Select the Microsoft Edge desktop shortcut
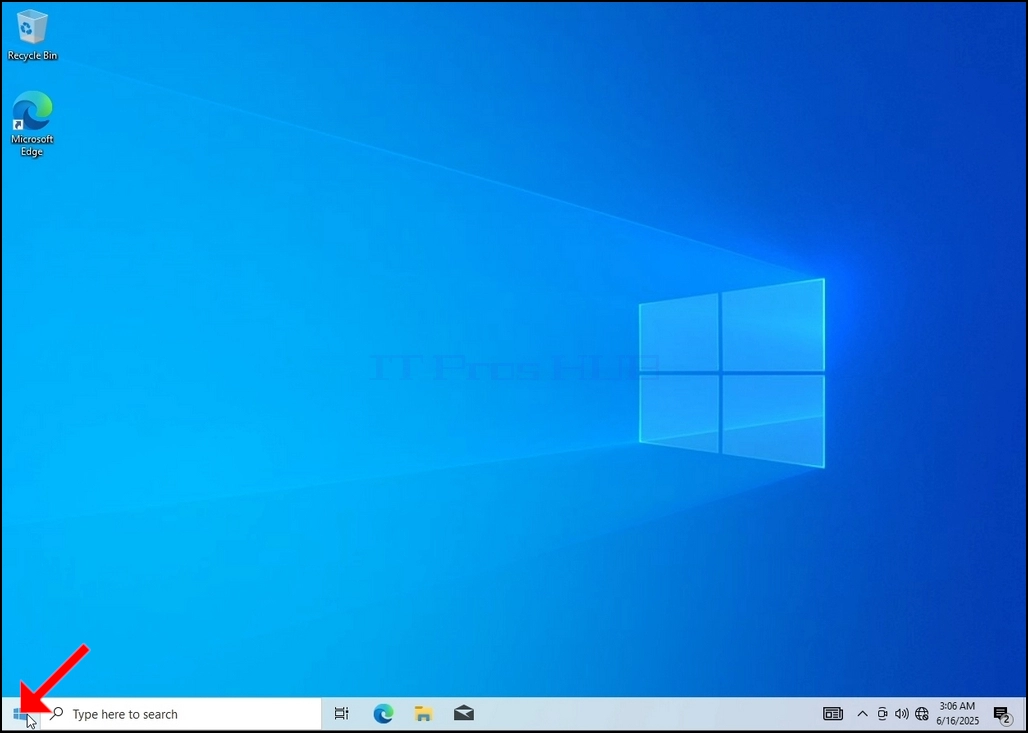1028x733 pixels. pos(31,124)
